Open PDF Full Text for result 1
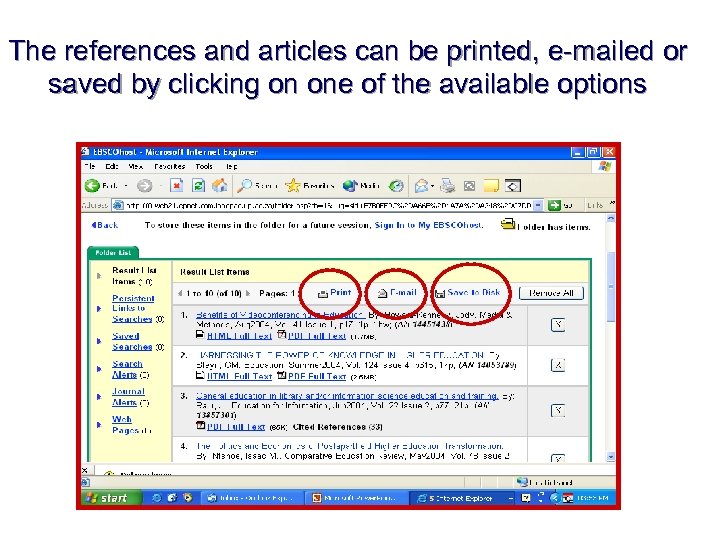The height and width of the screenshot is (540, 720). [317, 336]
